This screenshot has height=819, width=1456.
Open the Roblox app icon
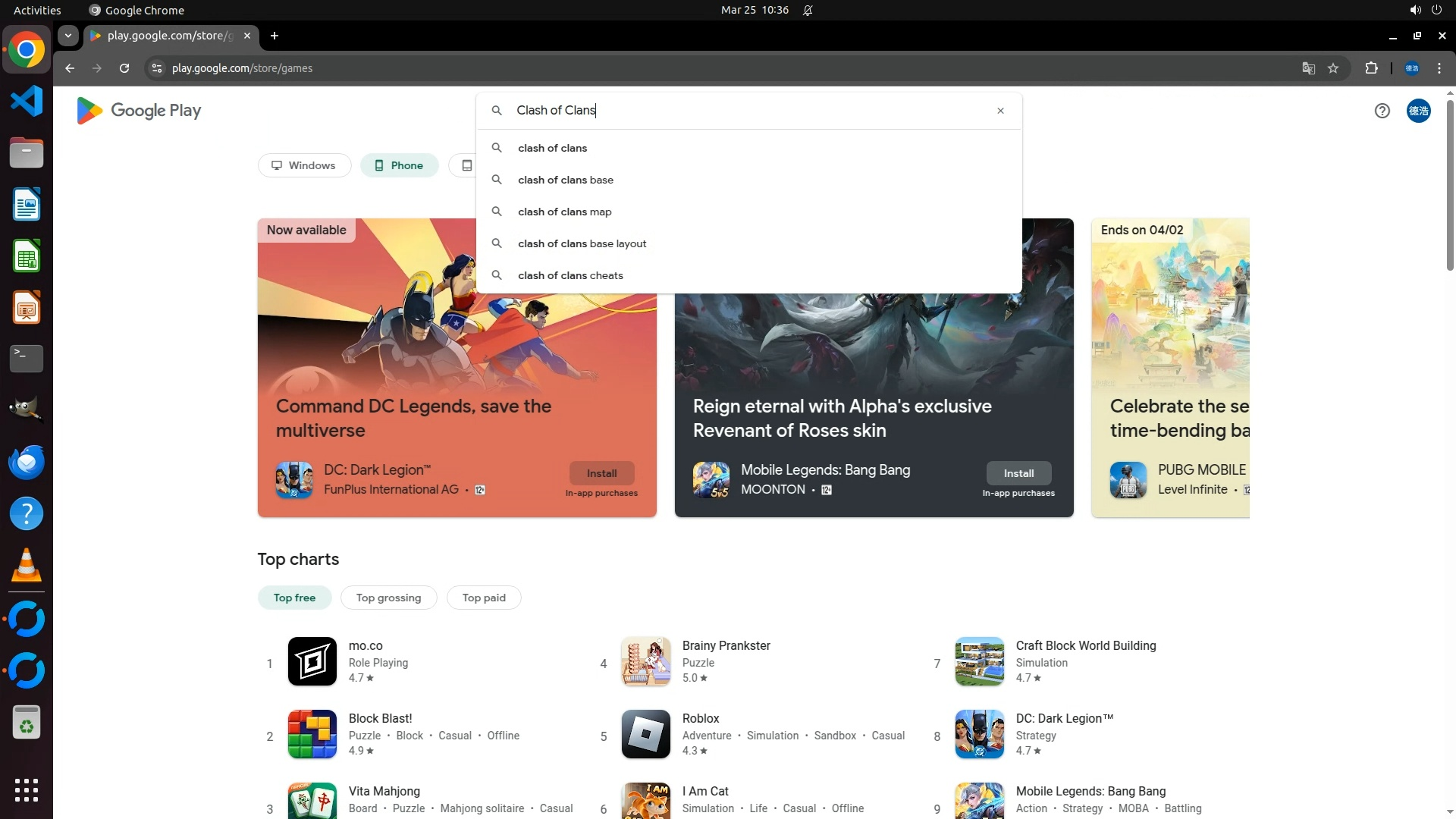click(x=645, y=734)
